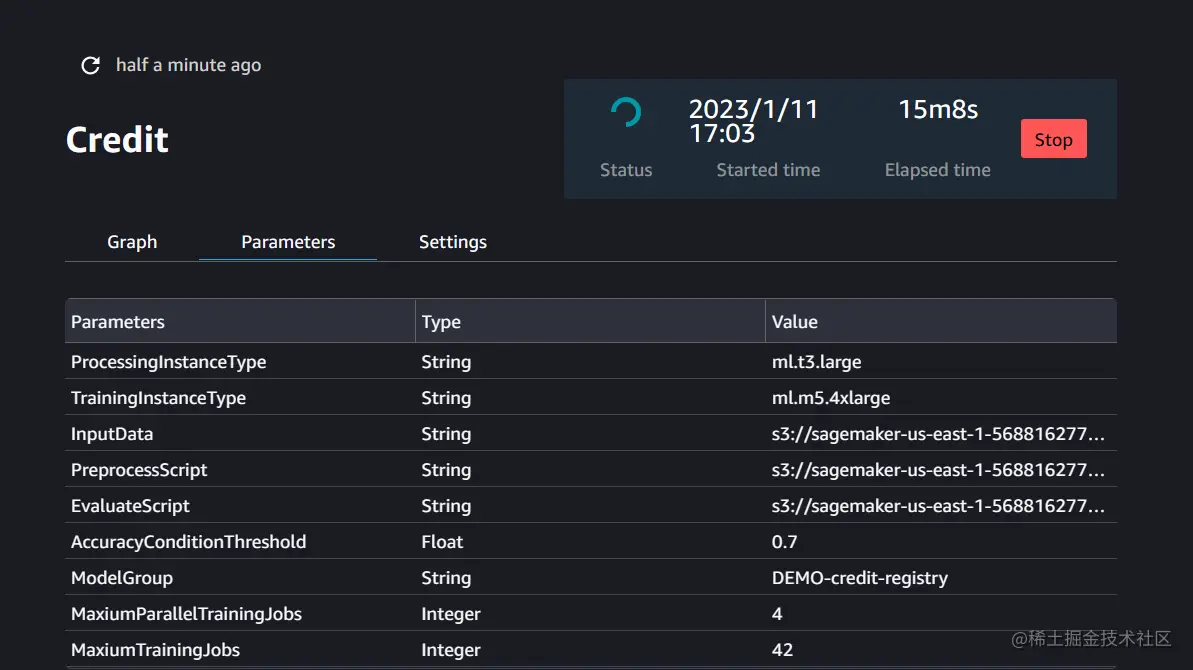Select the MaxiumParallelTrainingJobs parameter name
The width and height of the screenshot is (1193, 670).
click(x=186, y=614)
